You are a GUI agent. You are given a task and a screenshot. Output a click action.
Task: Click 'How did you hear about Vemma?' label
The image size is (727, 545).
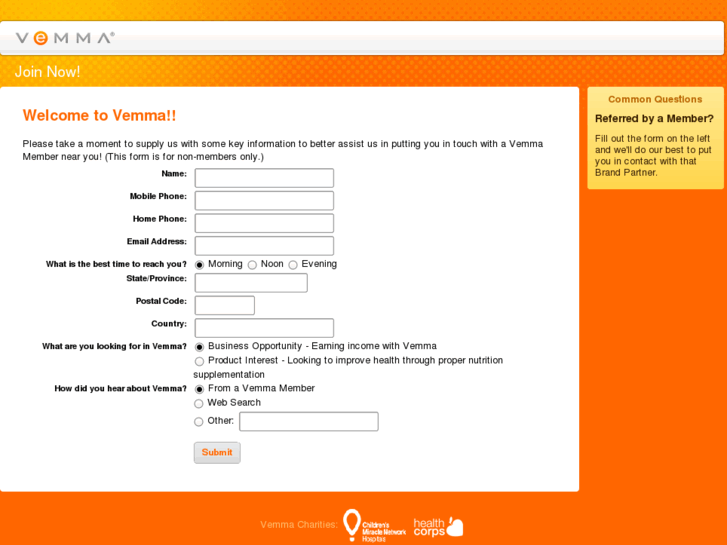(121, 388)
